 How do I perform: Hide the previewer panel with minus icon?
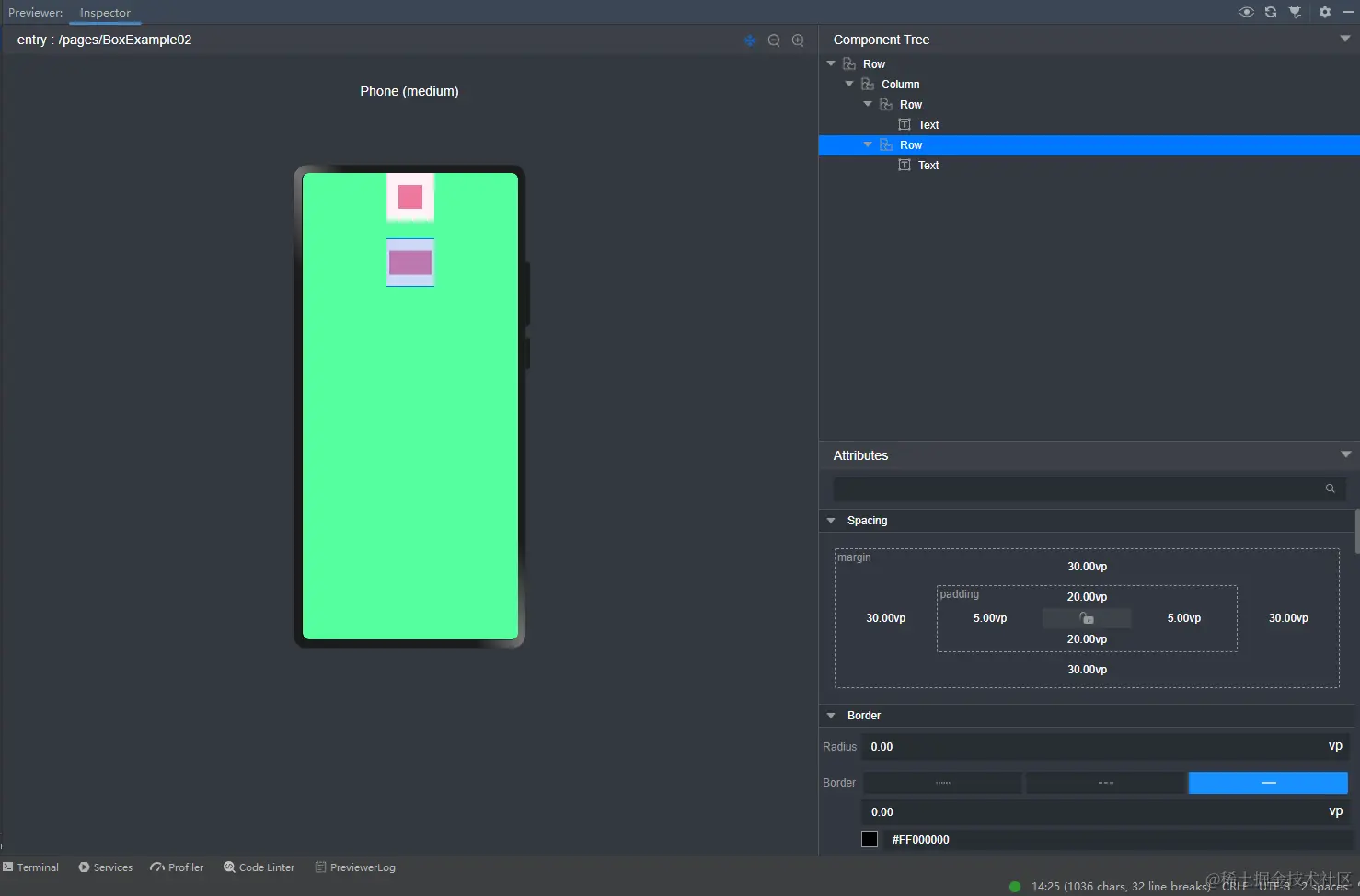point(1348,12)
